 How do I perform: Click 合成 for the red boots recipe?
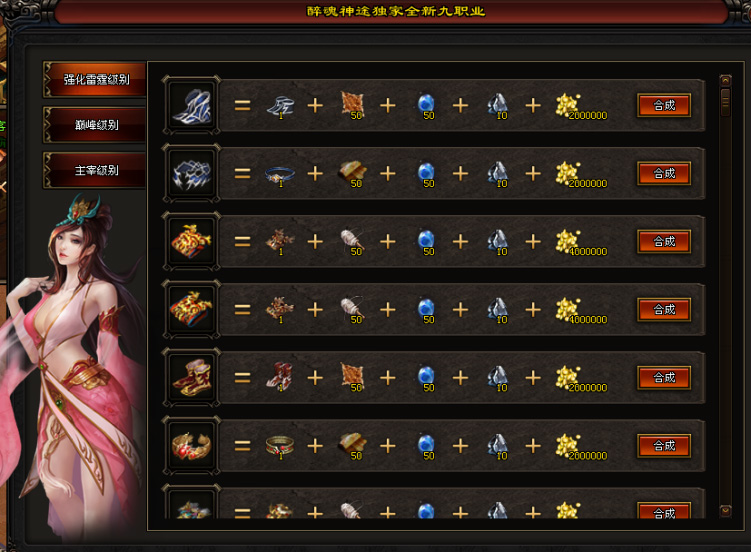coord(664,378)
